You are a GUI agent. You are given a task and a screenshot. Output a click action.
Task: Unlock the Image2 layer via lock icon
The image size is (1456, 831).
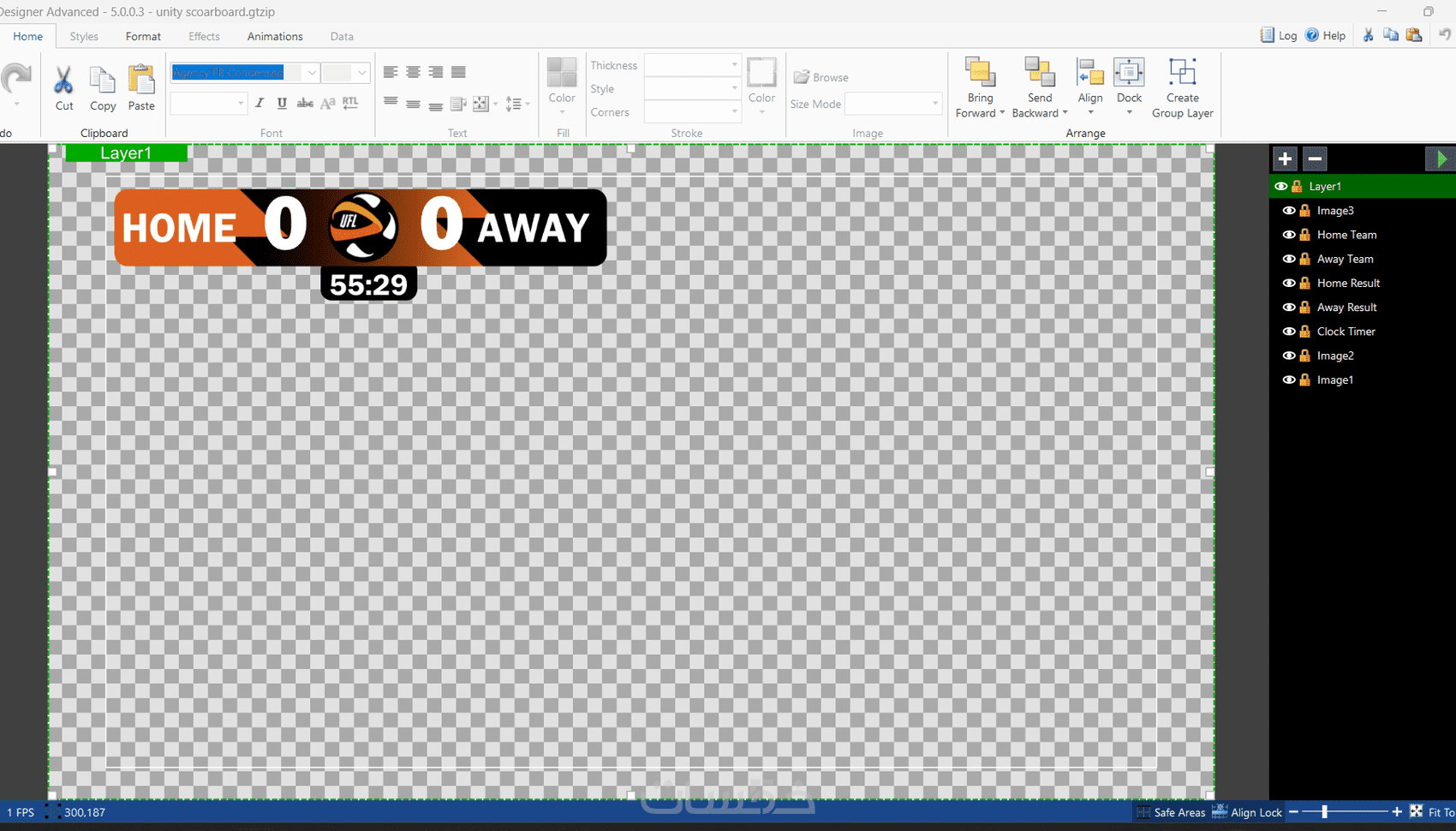pyautogui.click(x=1305, y=356)
